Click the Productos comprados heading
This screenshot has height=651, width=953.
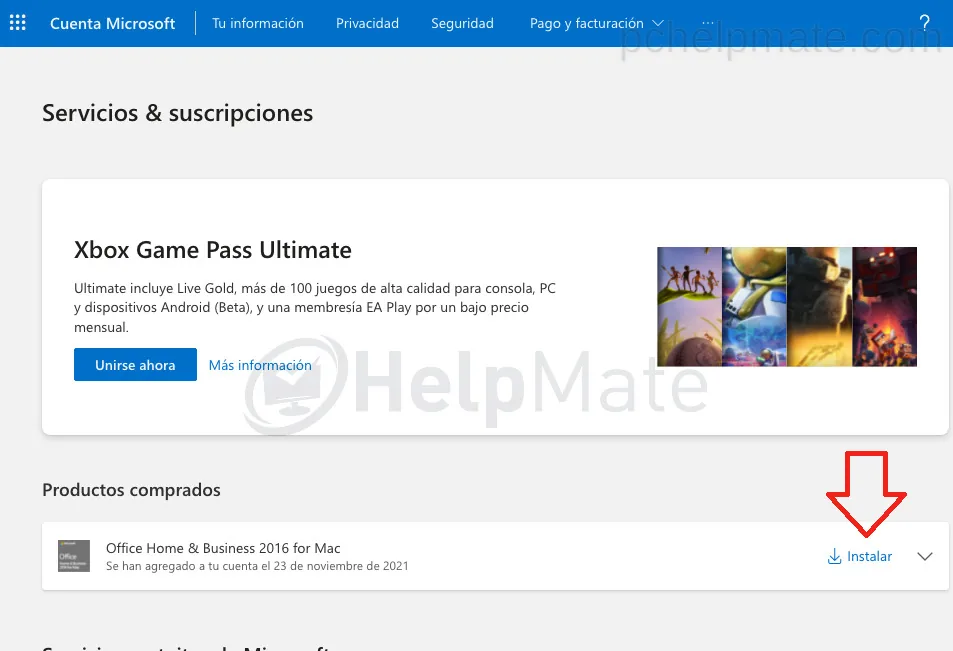[131, 490]
